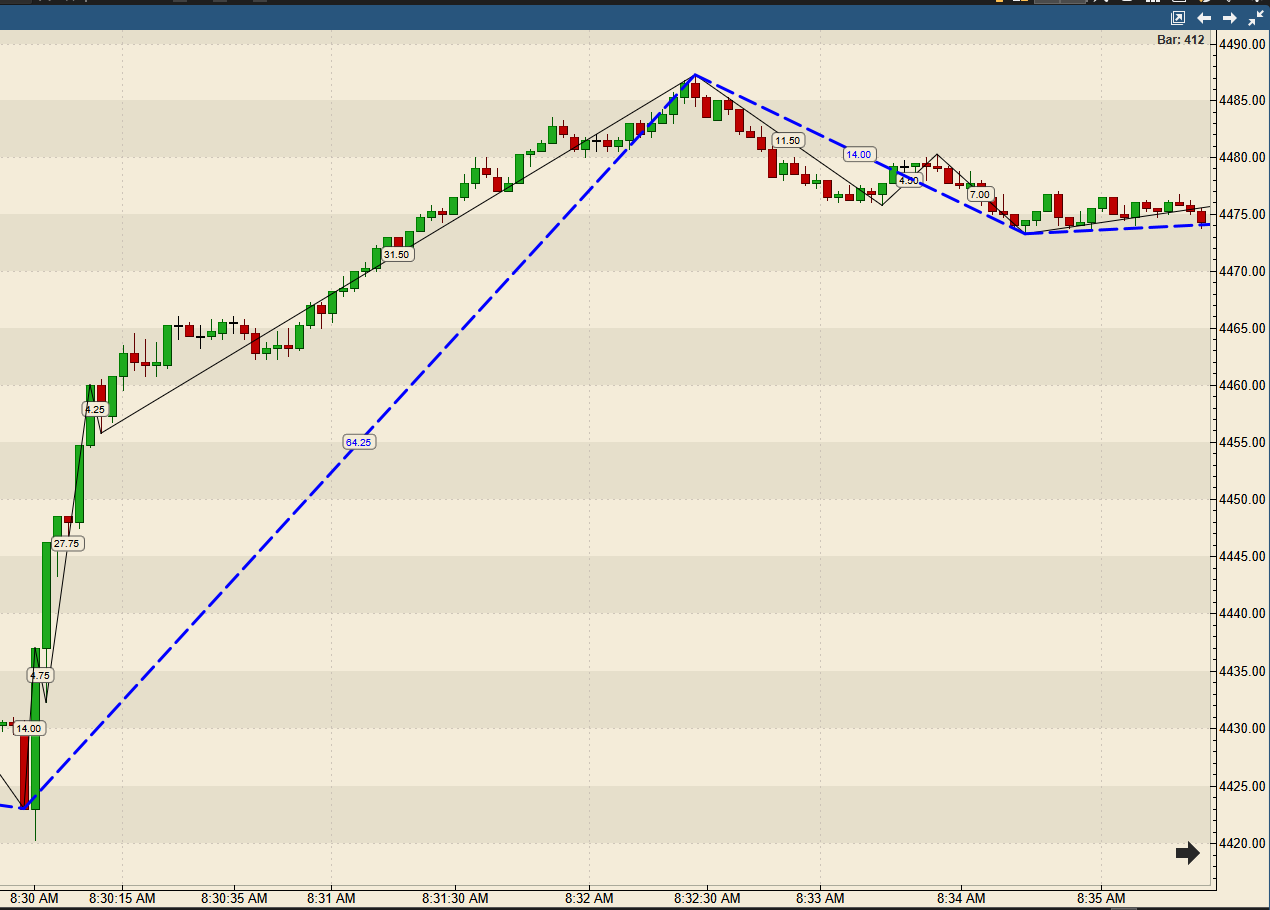1270x910 pixels.
Task: Click the 8:35 AM time axis label
Action: click(x=1102, y=898)
